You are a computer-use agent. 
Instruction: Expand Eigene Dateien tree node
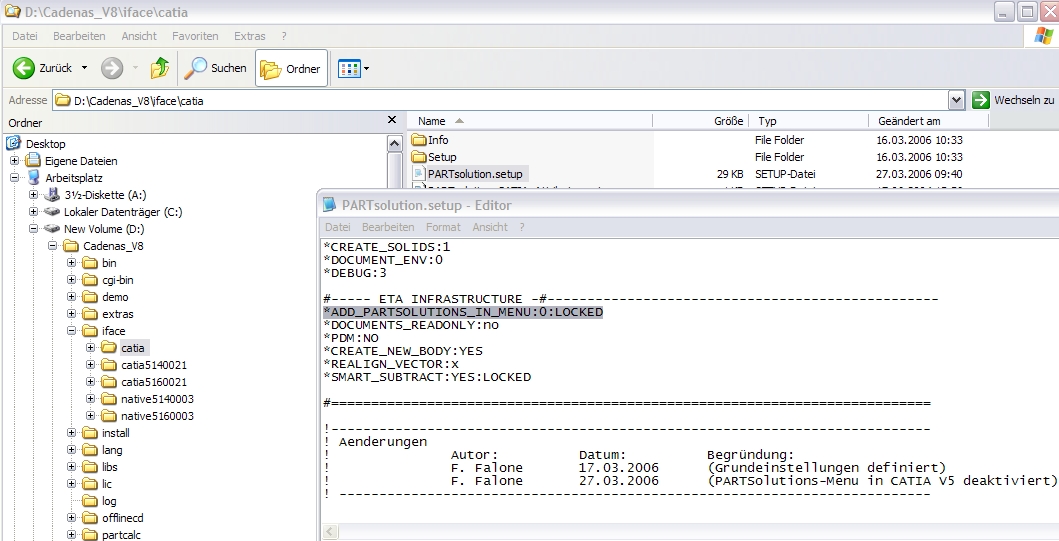pyautogui.click(x=14, y=161)
